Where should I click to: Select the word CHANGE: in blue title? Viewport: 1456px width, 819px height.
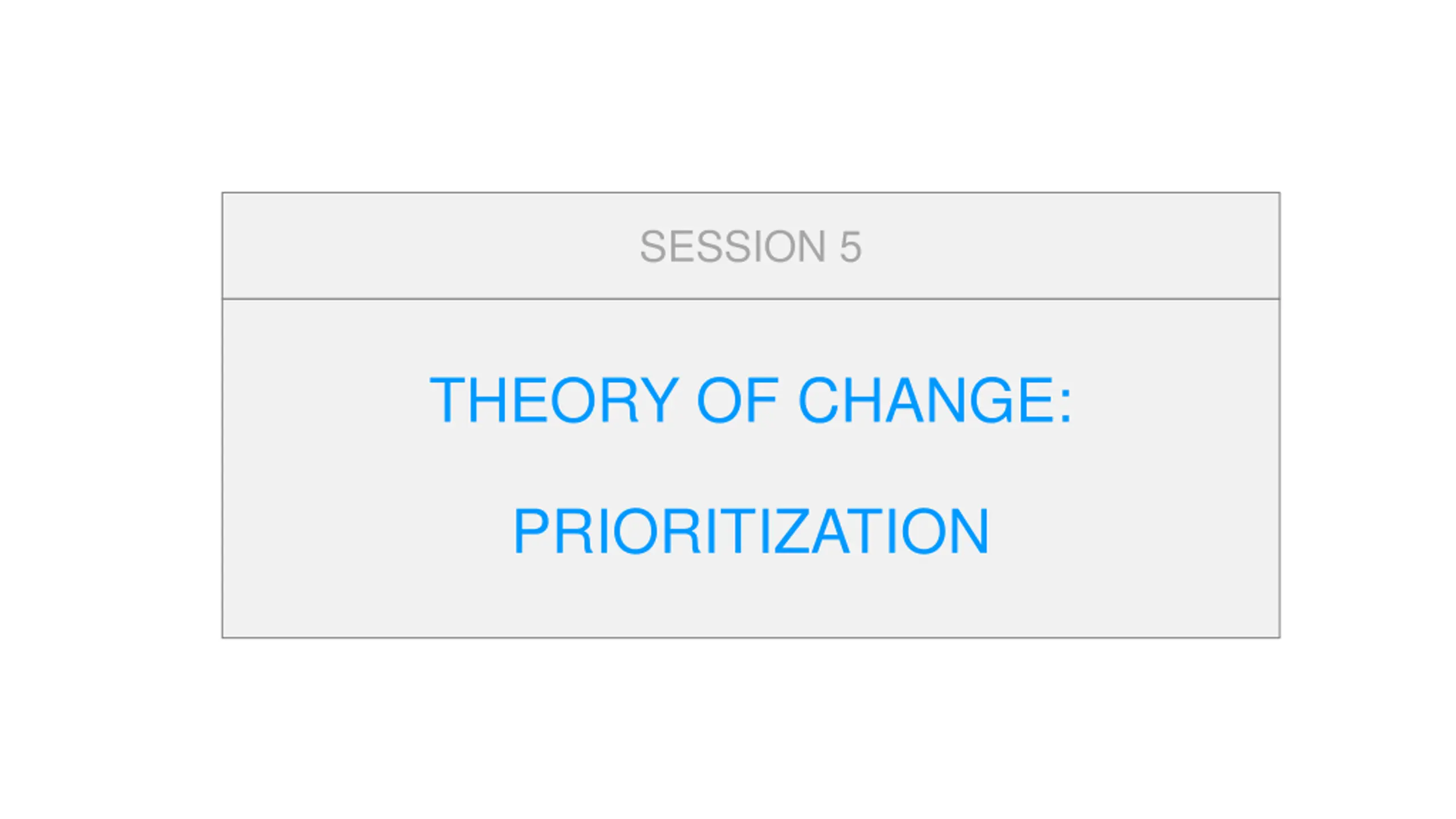pyautogui.click(x=935, y=400)
